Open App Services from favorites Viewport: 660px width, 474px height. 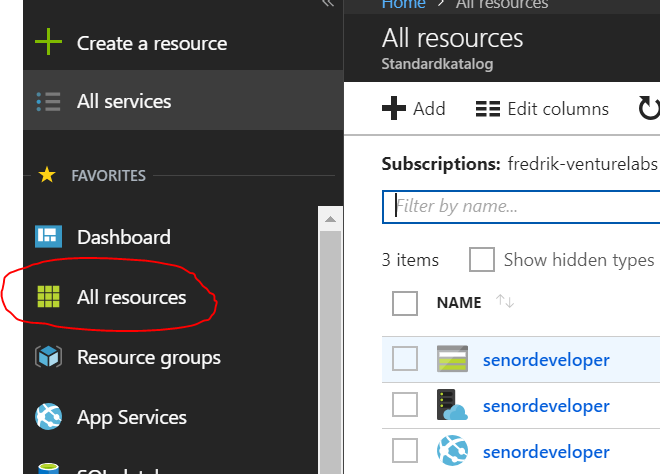point(170,418)
